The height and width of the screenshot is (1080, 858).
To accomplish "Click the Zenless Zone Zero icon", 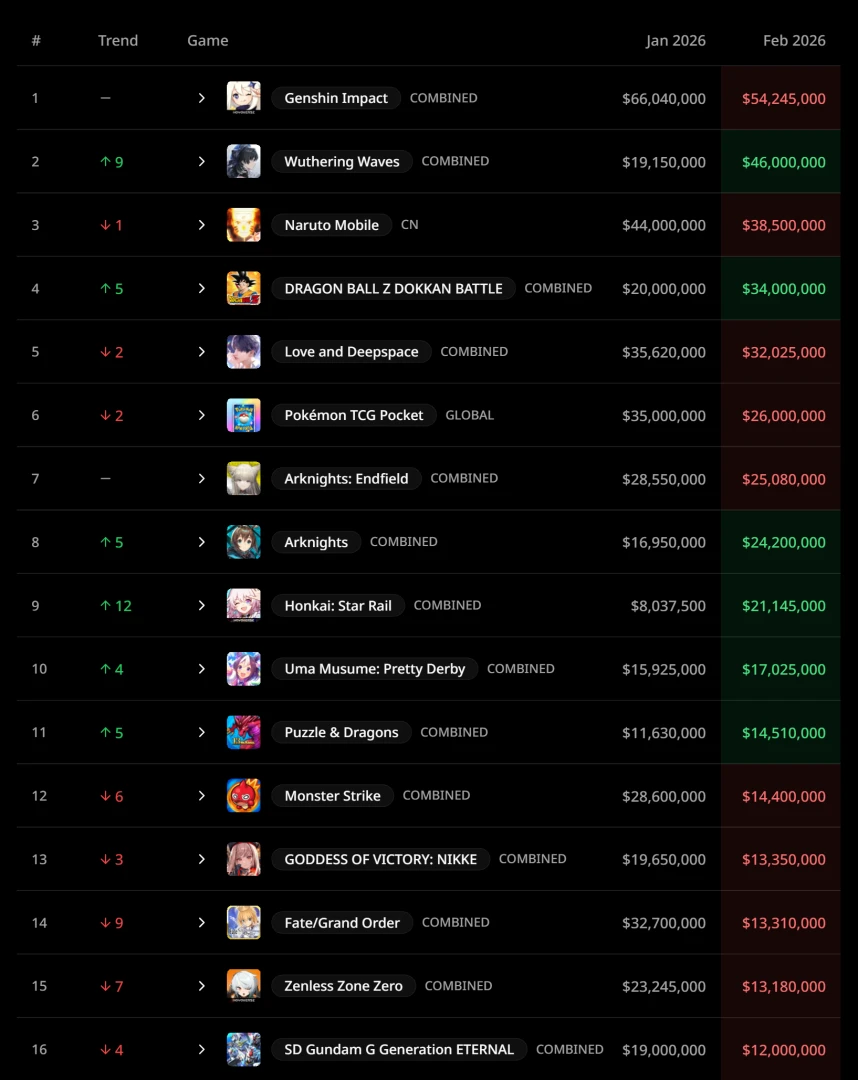I will (x=243, y=986).
